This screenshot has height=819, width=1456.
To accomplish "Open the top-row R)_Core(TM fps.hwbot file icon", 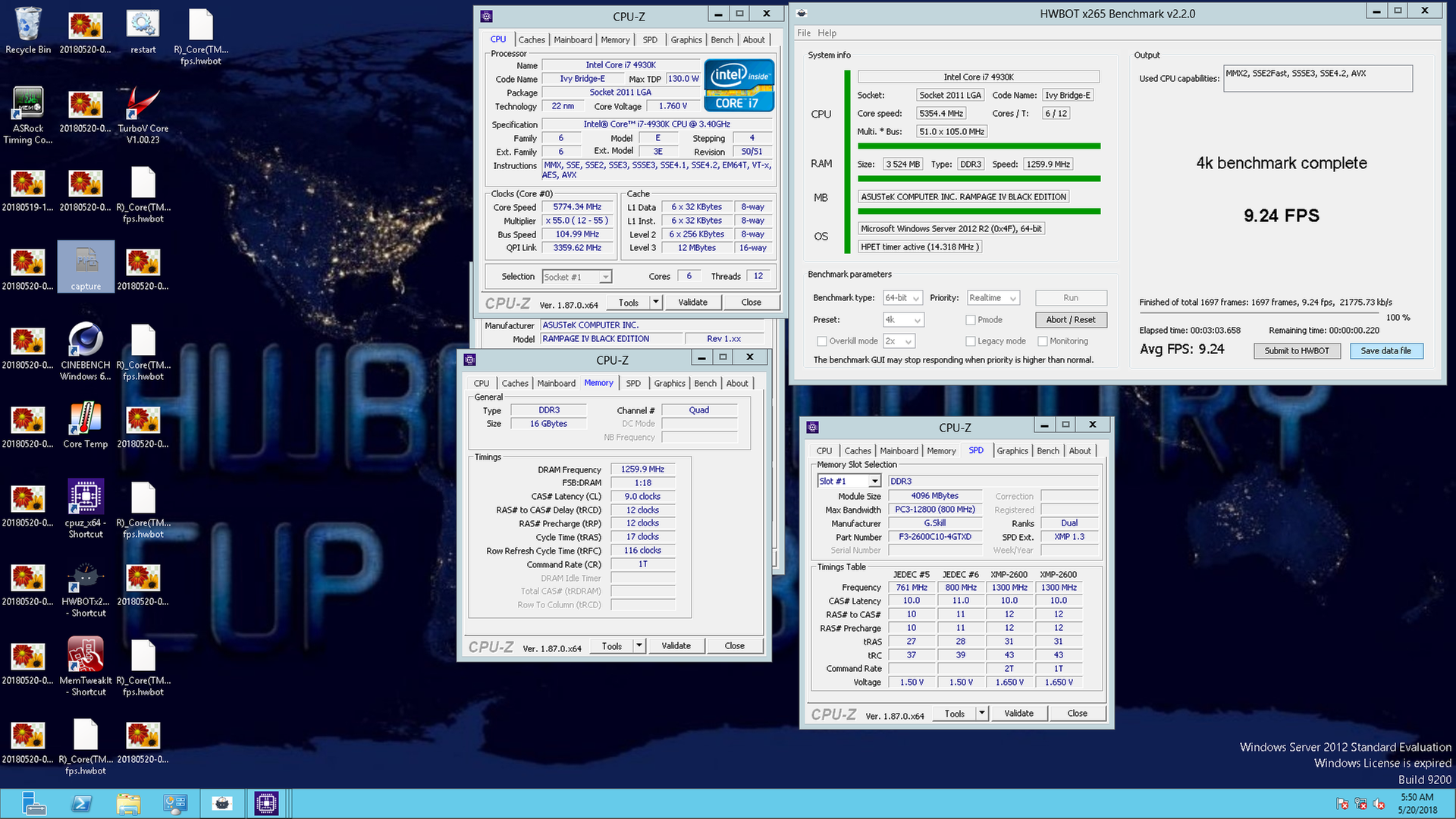I will [201, 36].
